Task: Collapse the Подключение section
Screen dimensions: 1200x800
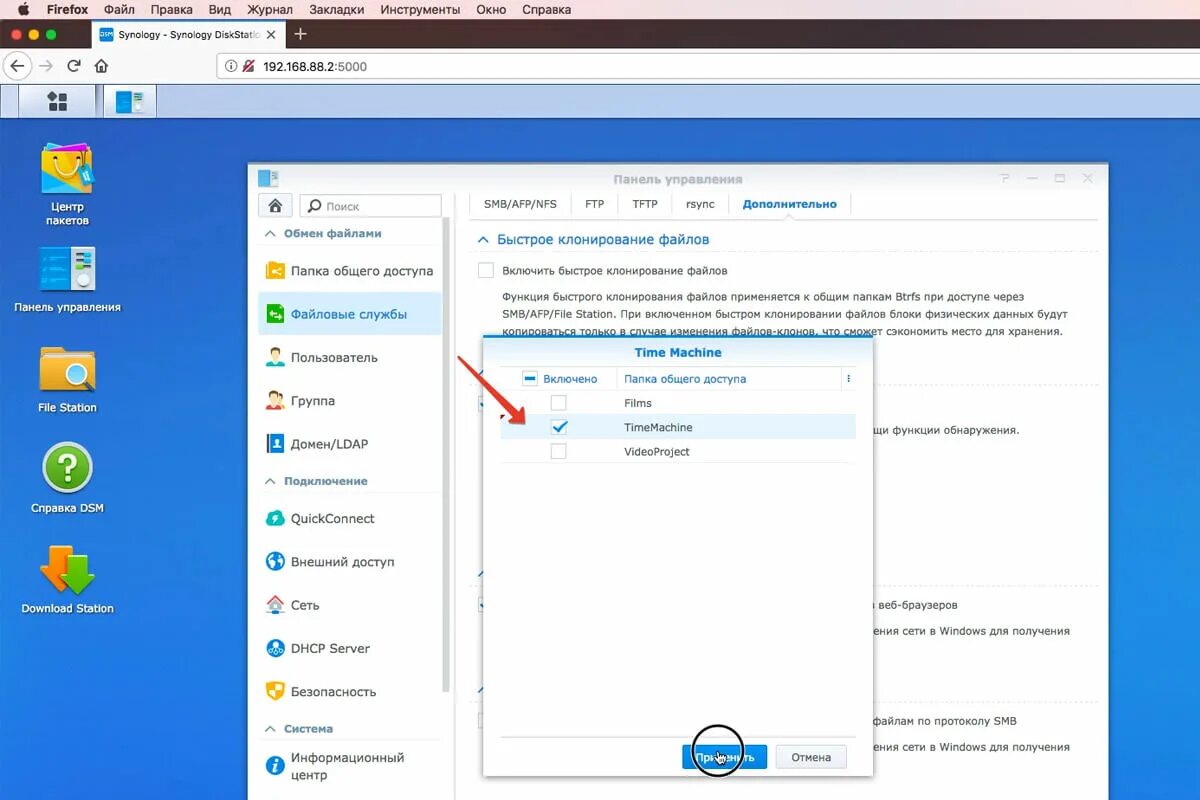Action: click(269, 481)
